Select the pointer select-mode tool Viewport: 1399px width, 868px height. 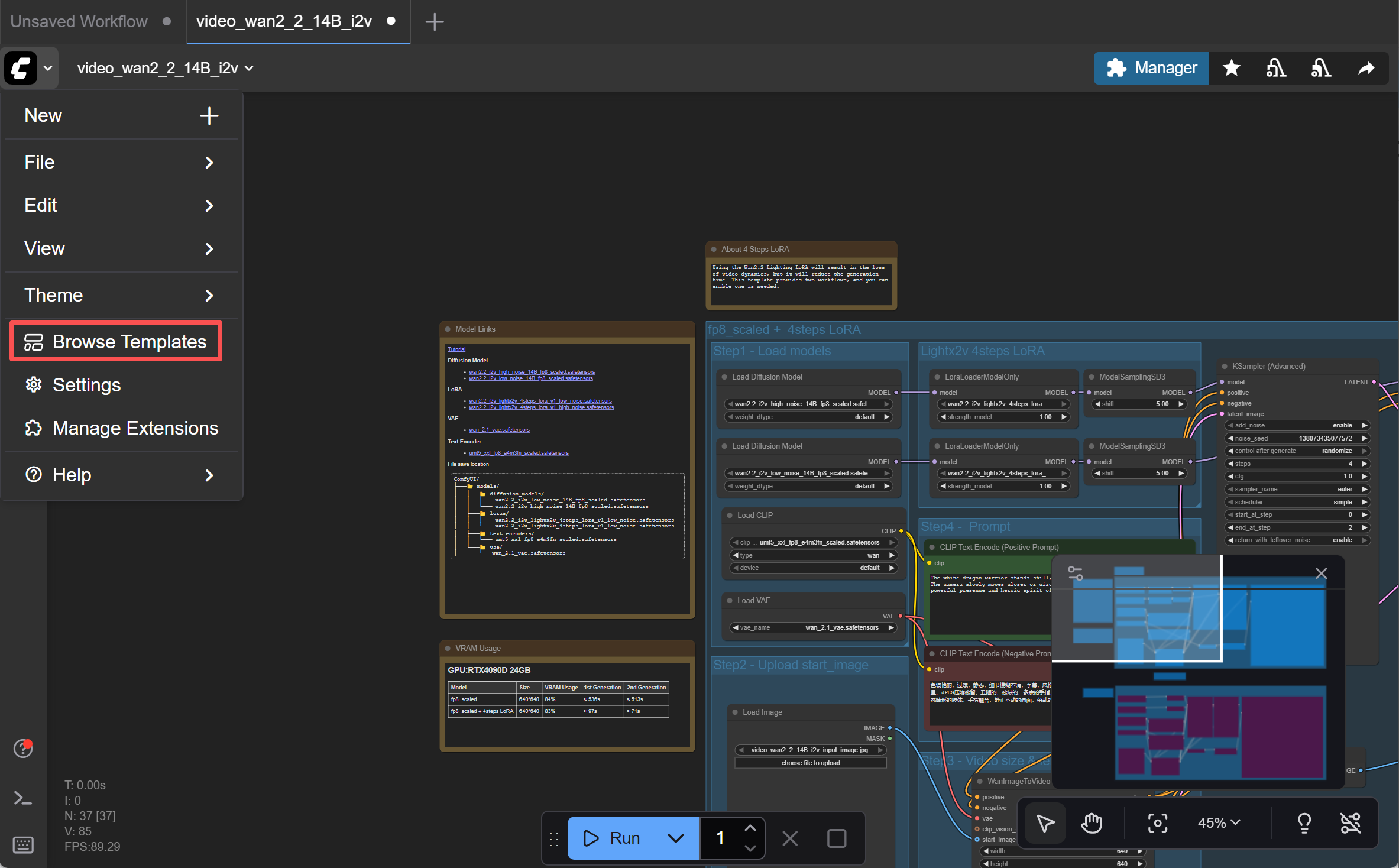click(1045, 822)
